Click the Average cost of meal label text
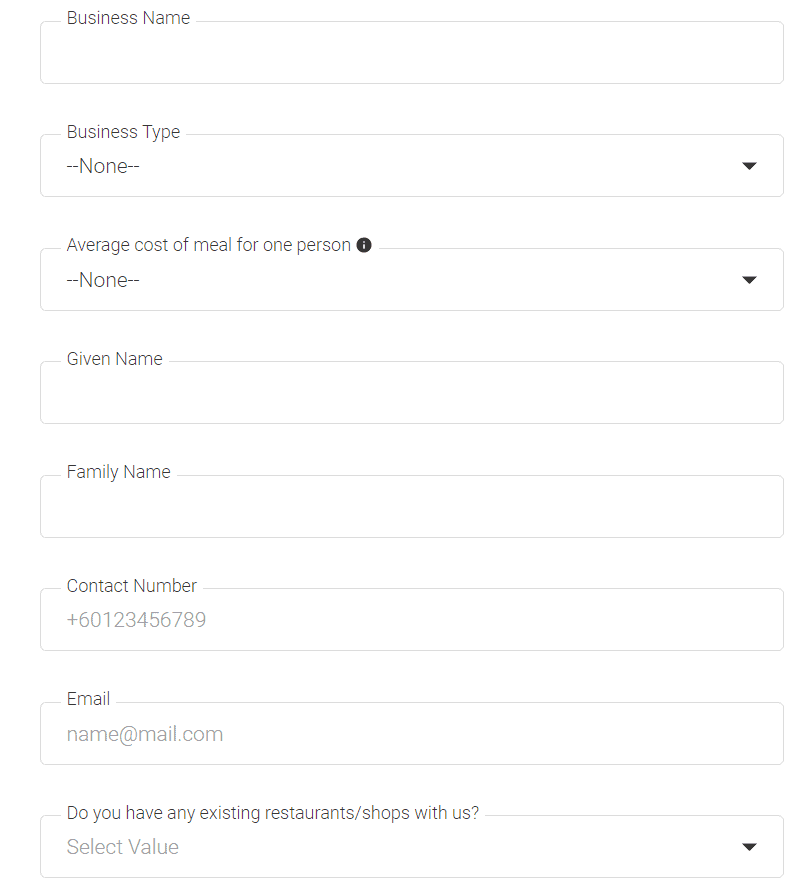 [x=208, y=245]
